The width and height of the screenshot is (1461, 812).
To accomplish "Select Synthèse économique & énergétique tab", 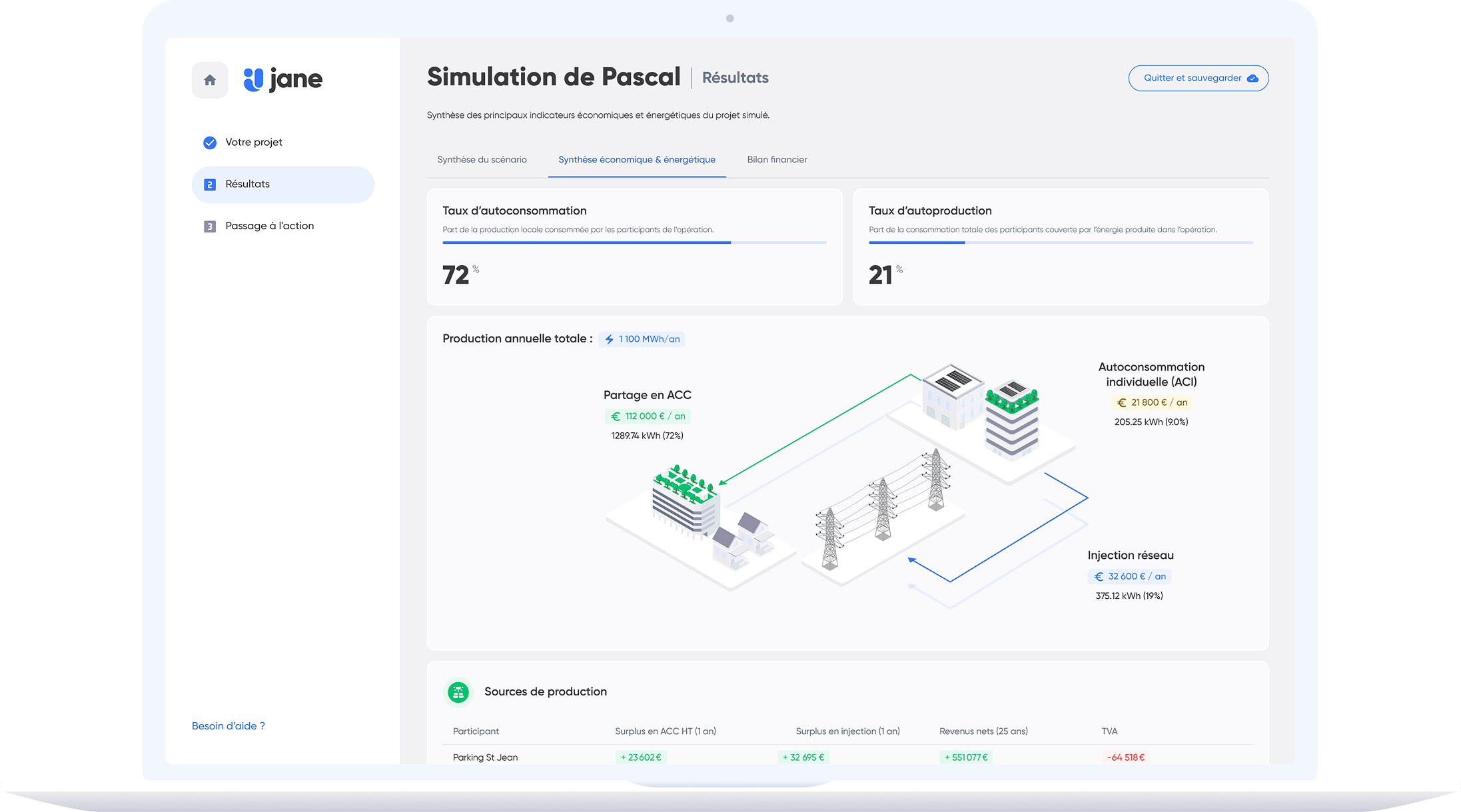I will click(636, 160).
